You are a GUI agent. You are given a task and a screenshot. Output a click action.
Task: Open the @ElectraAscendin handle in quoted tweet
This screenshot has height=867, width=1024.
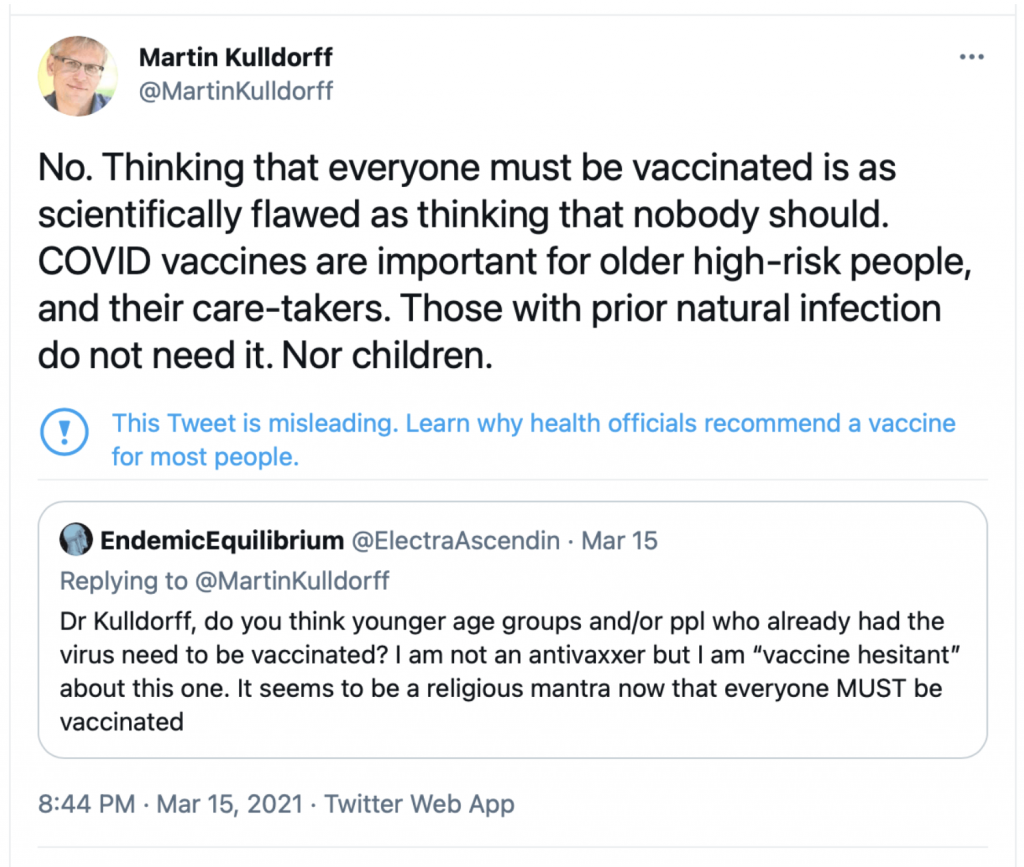pos(459,541)
